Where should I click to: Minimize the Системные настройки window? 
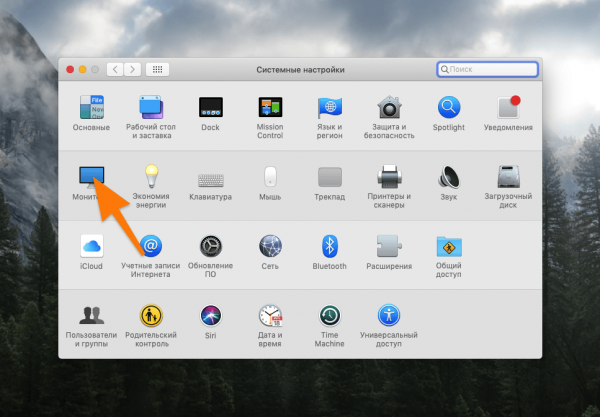[x=83, y=69]
